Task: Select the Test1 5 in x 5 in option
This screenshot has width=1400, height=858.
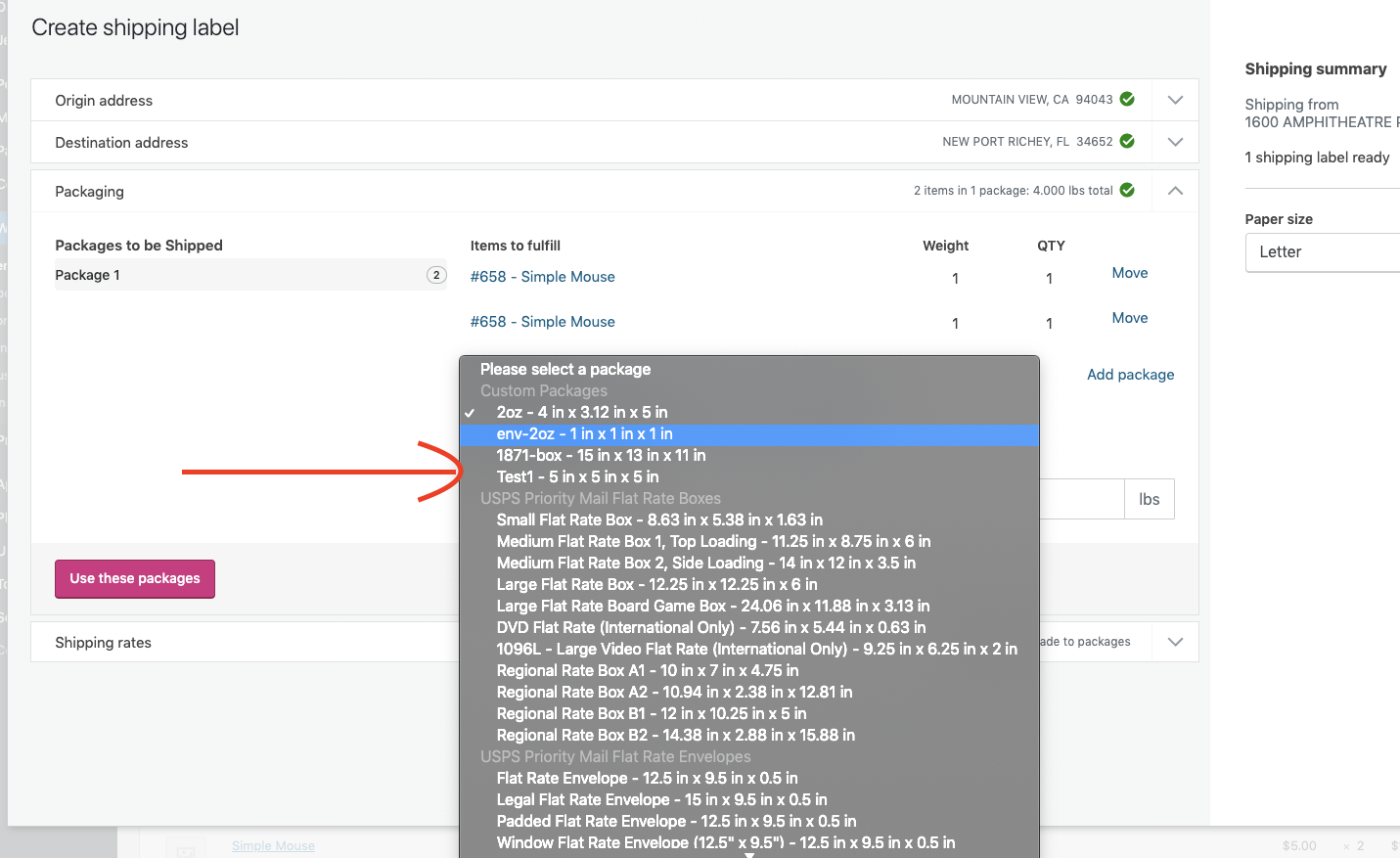Action: pyautogui.click(x=749, y=476)
